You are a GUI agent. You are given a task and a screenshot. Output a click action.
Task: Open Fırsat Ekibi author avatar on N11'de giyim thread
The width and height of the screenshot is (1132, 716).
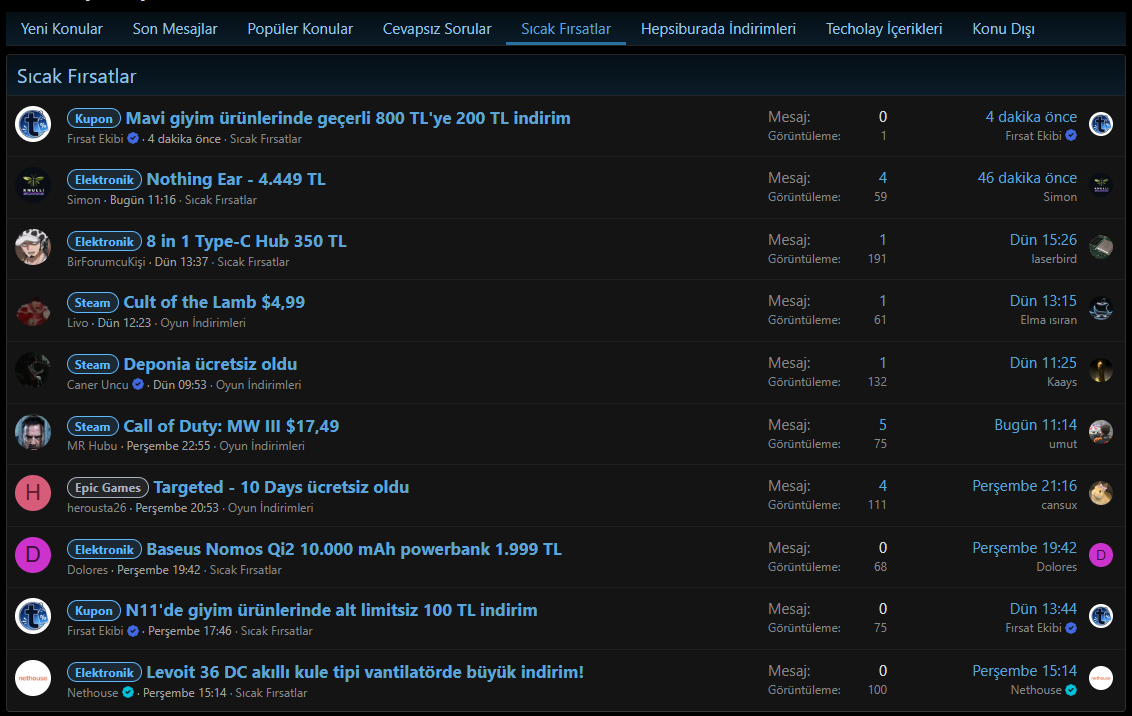pos(33,616)
